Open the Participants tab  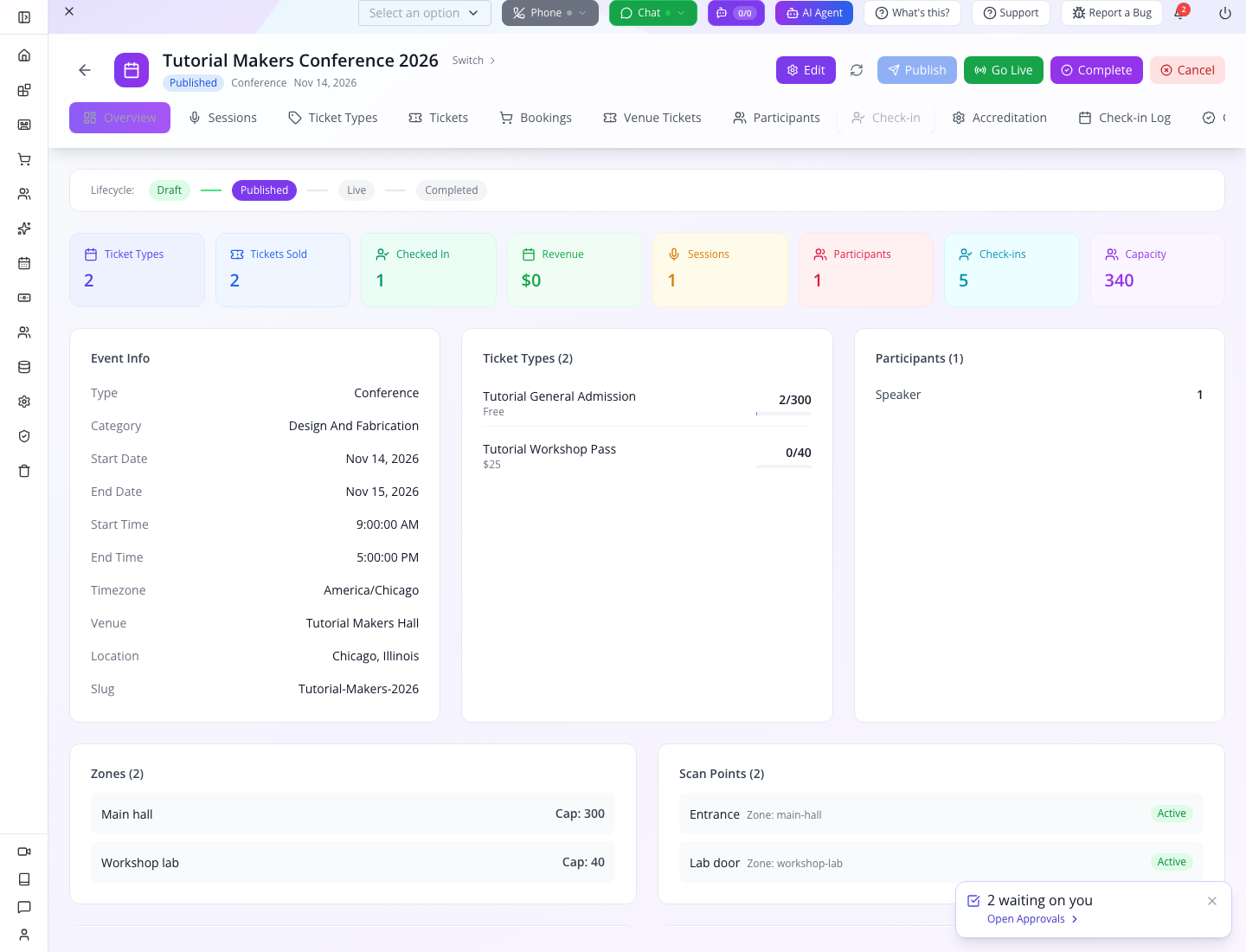click(x=777, y=118)
